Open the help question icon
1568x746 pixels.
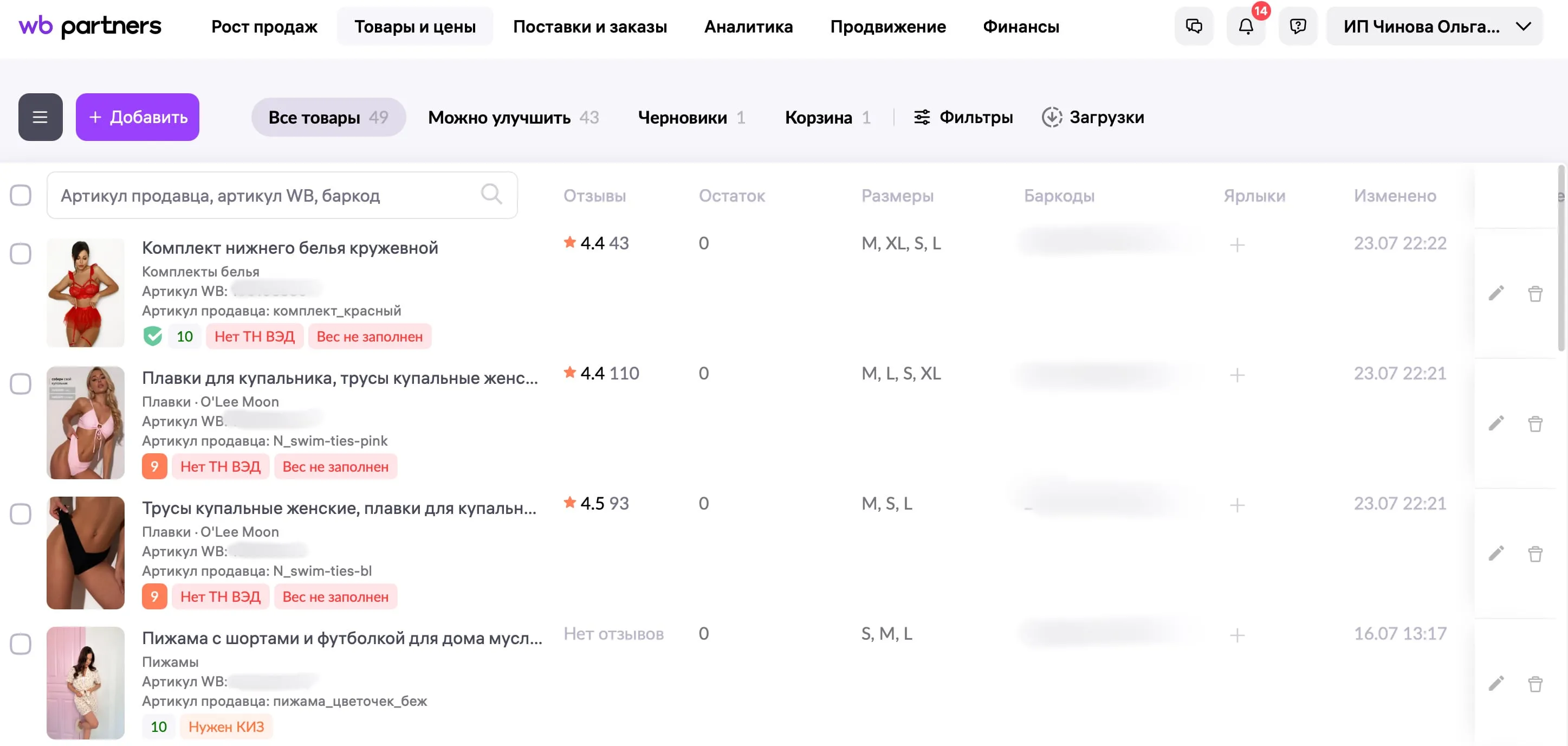coord(1298,26)
